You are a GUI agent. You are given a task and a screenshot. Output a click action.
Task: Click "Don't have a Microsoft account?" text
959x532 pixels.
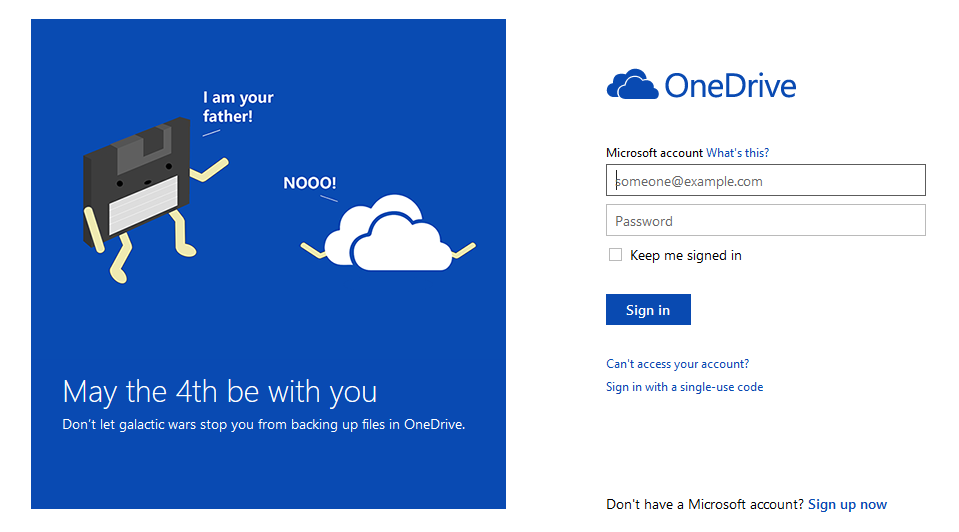pyautogui.click(x=705, y=504)
